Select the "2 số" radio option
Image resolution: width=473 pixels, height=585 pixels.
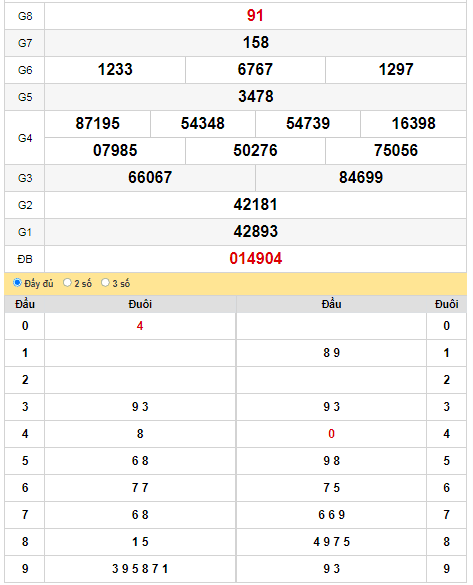coord(67,282)
